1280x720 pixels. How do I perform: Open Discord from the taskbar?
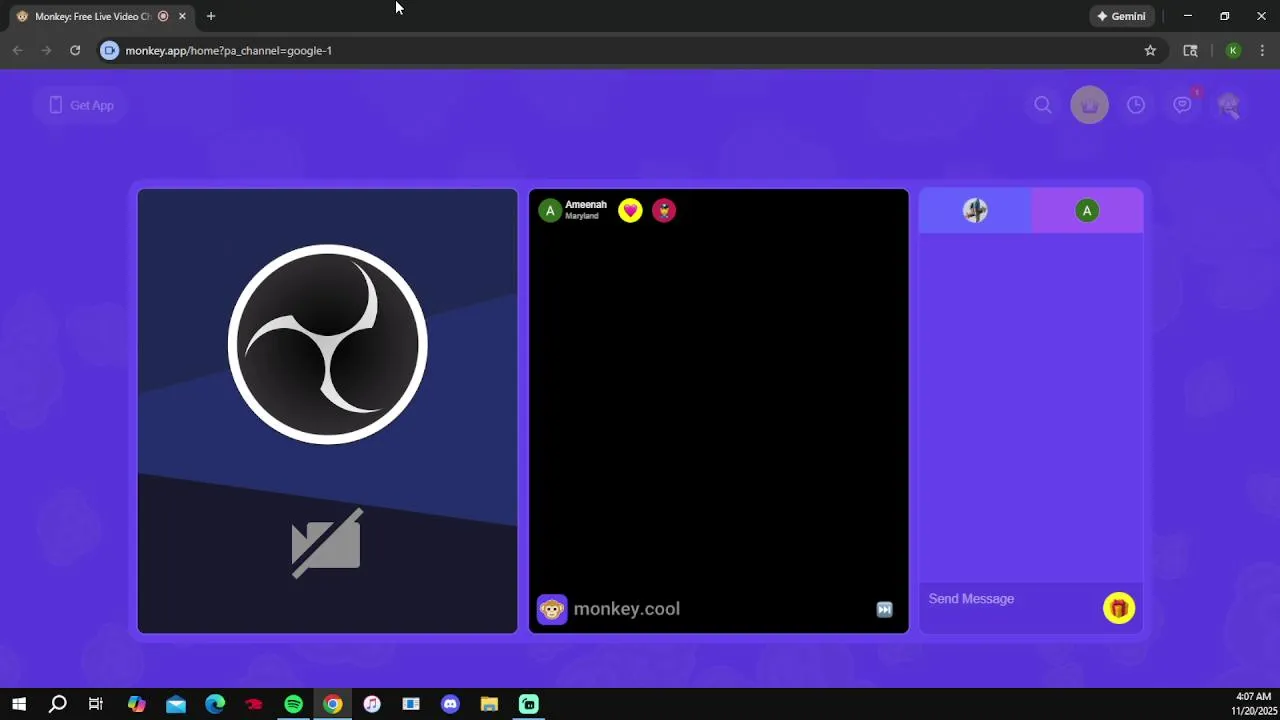(x=450, y=704)
